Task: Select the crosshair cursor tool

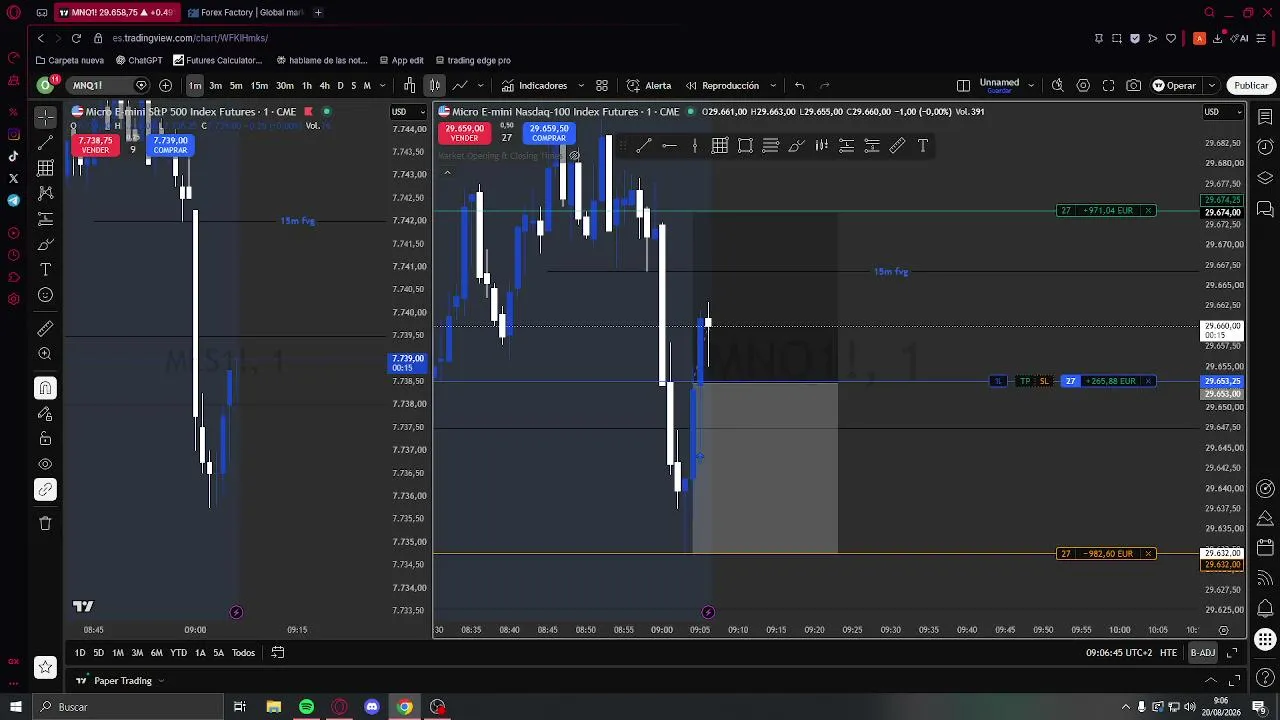Action: pos(45,117)
